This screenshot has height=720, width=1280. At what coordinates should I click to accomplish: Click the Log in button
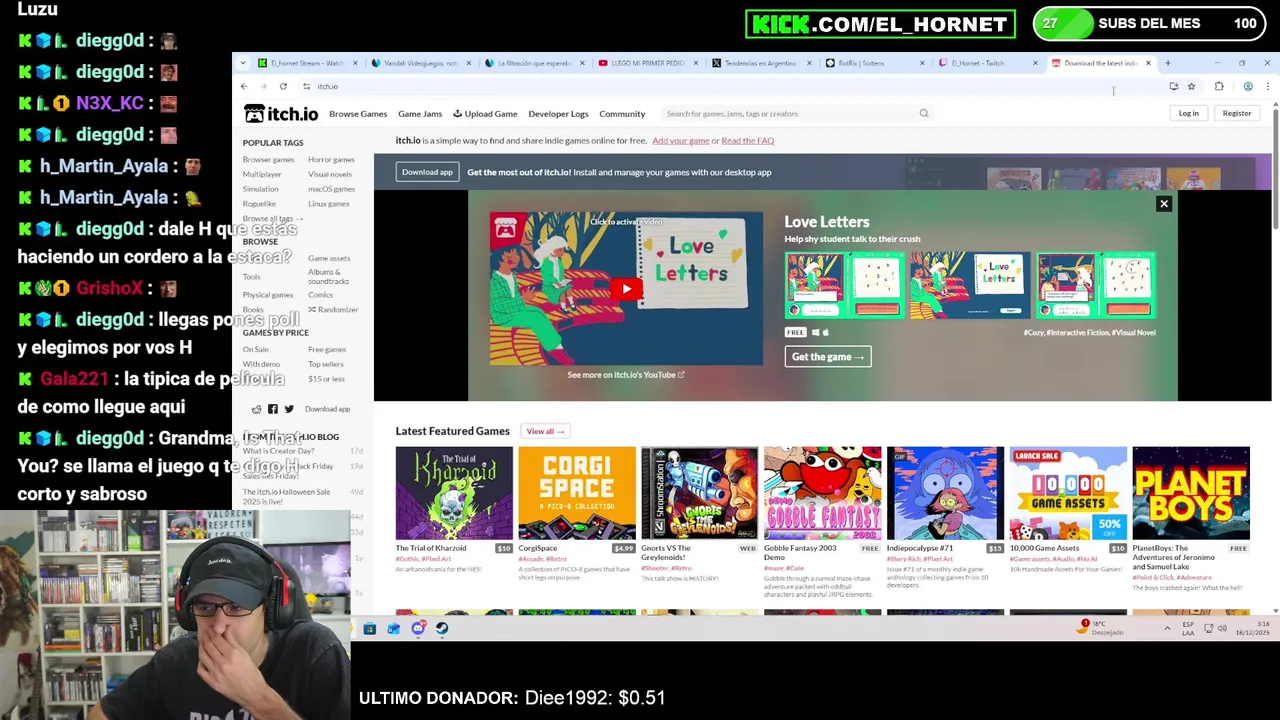pos(1188,114)
